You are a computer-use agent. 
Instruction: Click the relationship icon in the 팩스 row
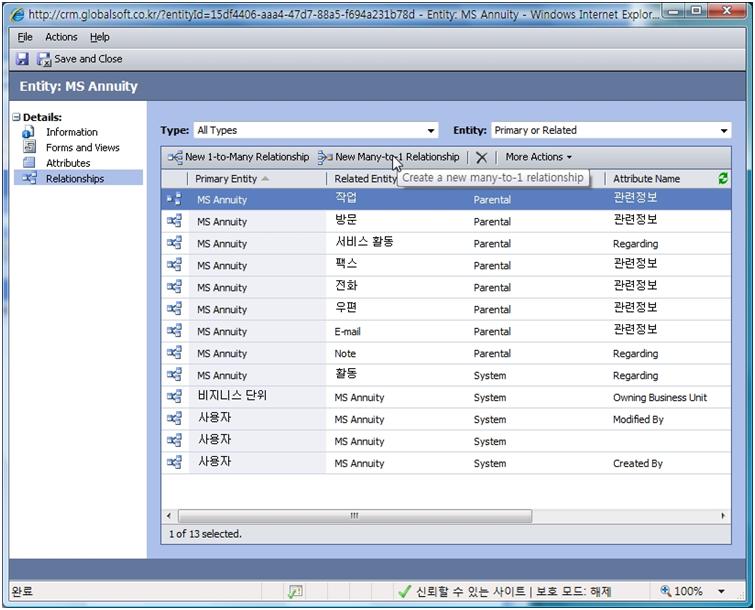coord(174,265)
